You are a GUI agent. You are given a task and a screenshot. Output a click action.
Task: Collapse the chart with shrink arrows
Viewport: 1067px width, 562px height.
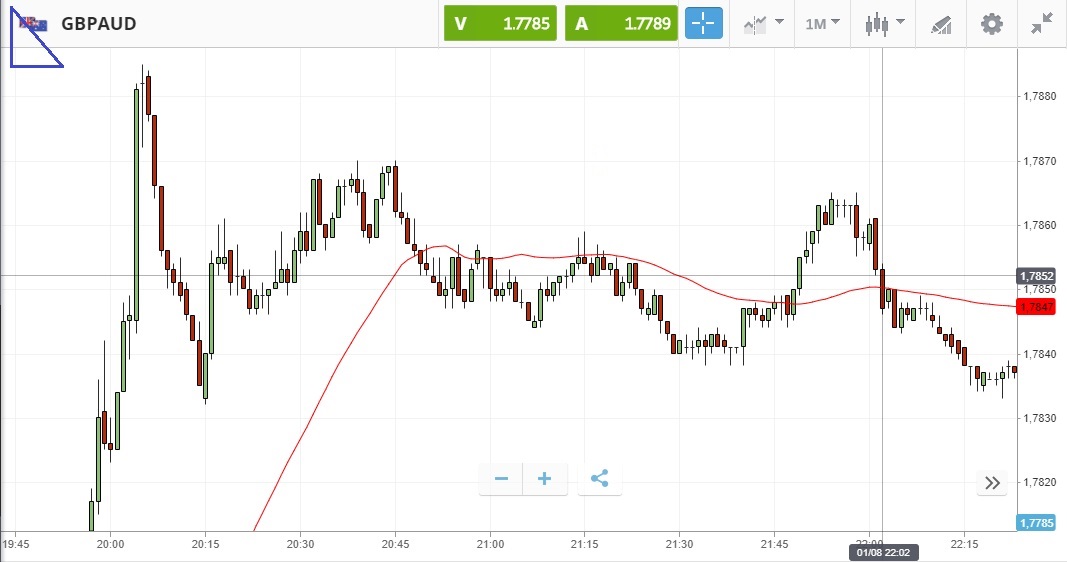point(1040,23)
